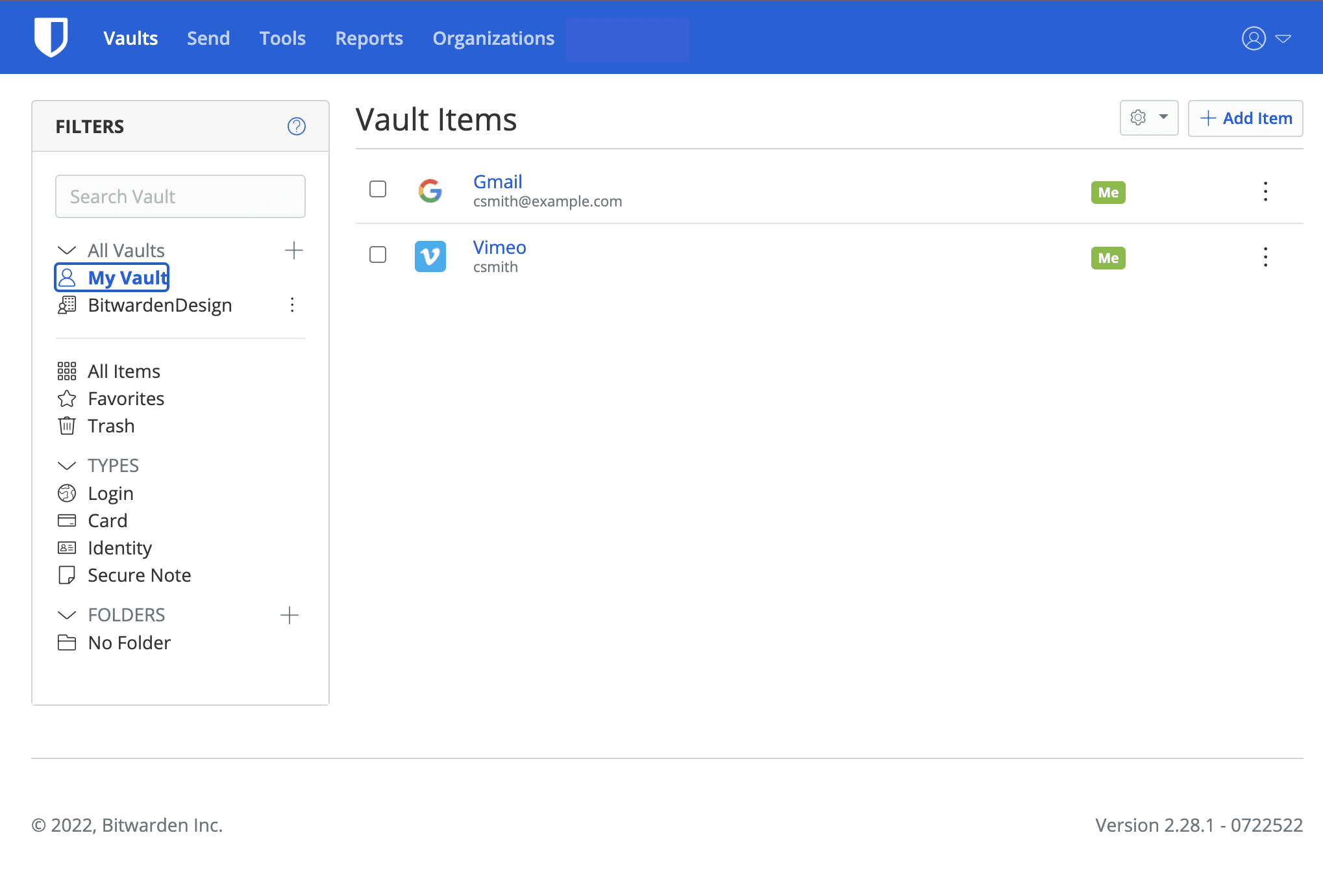Expand the Folders section

[x=66, y=614]
